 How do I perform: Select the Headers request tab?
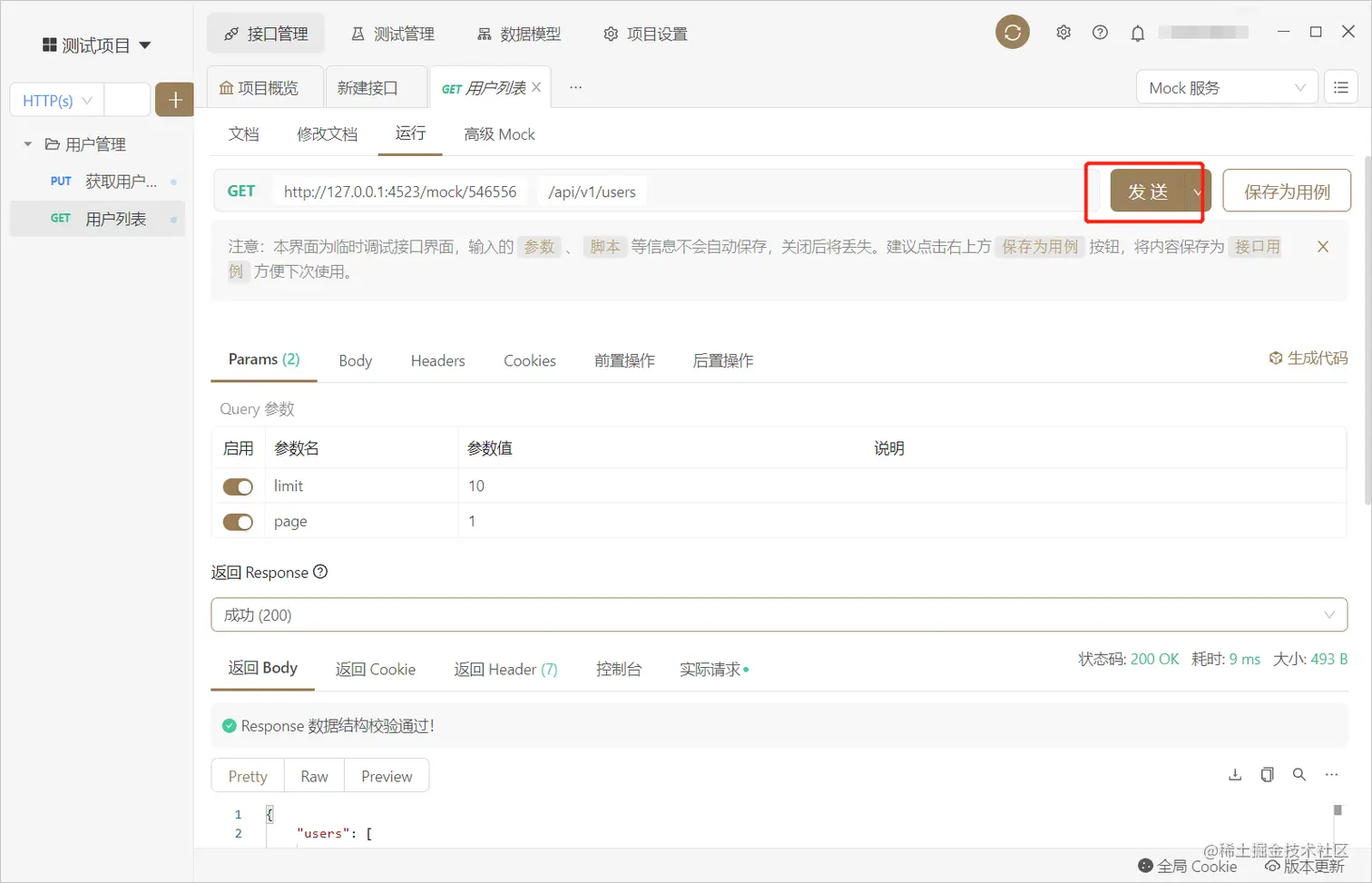pos(438,360)
